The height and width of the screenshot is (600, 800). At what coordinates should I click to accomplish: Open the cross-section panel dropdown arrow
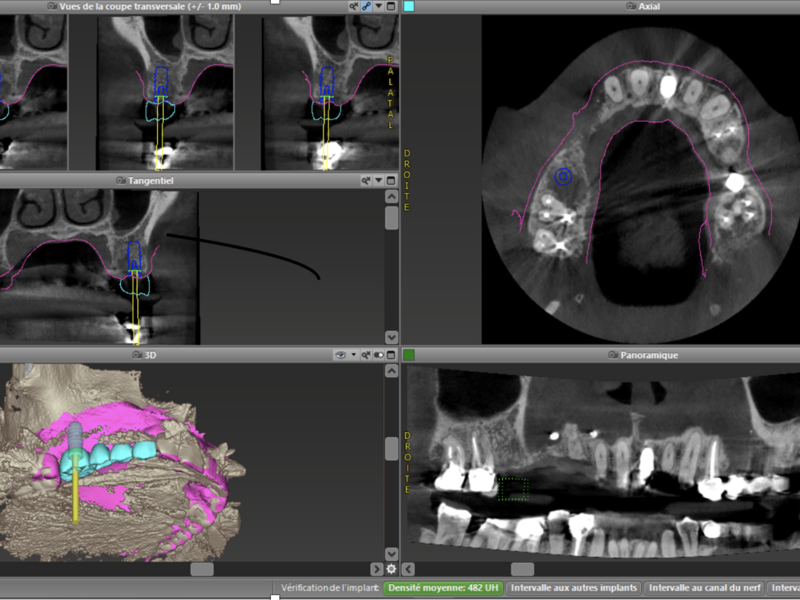coord(379,7)
